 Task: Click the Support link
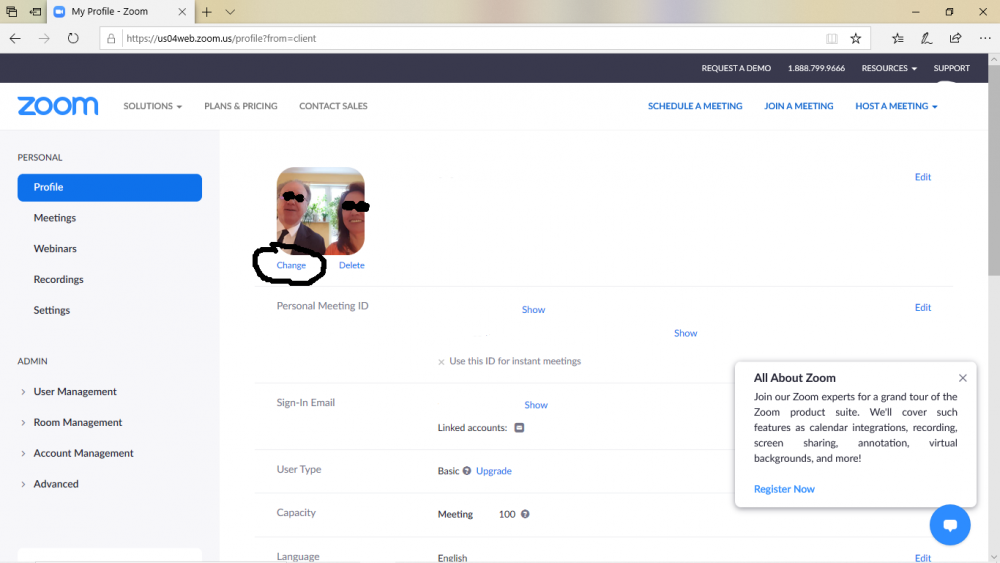[952, 68]
